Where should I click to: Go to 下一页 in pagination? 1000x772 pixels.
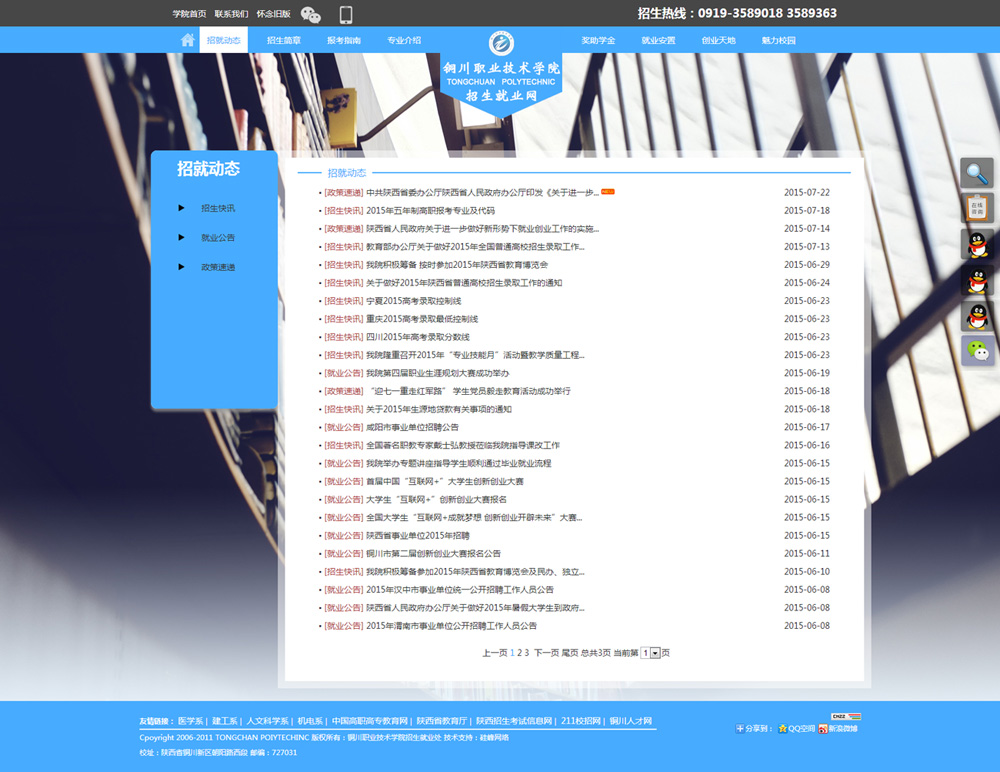coord(545,653)
